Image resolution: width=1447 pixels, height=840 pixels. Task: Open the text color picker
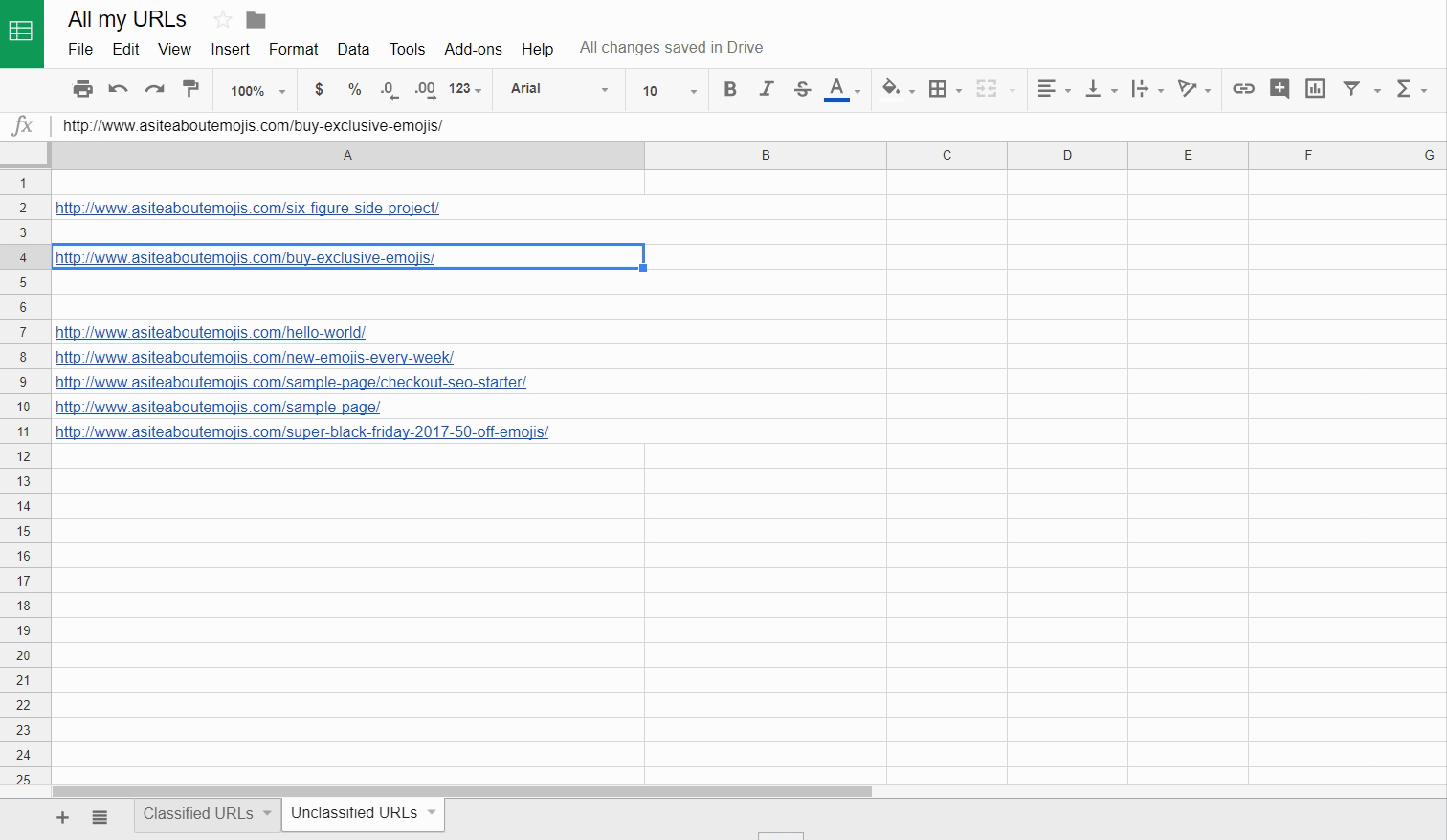[x=837, y=89]
